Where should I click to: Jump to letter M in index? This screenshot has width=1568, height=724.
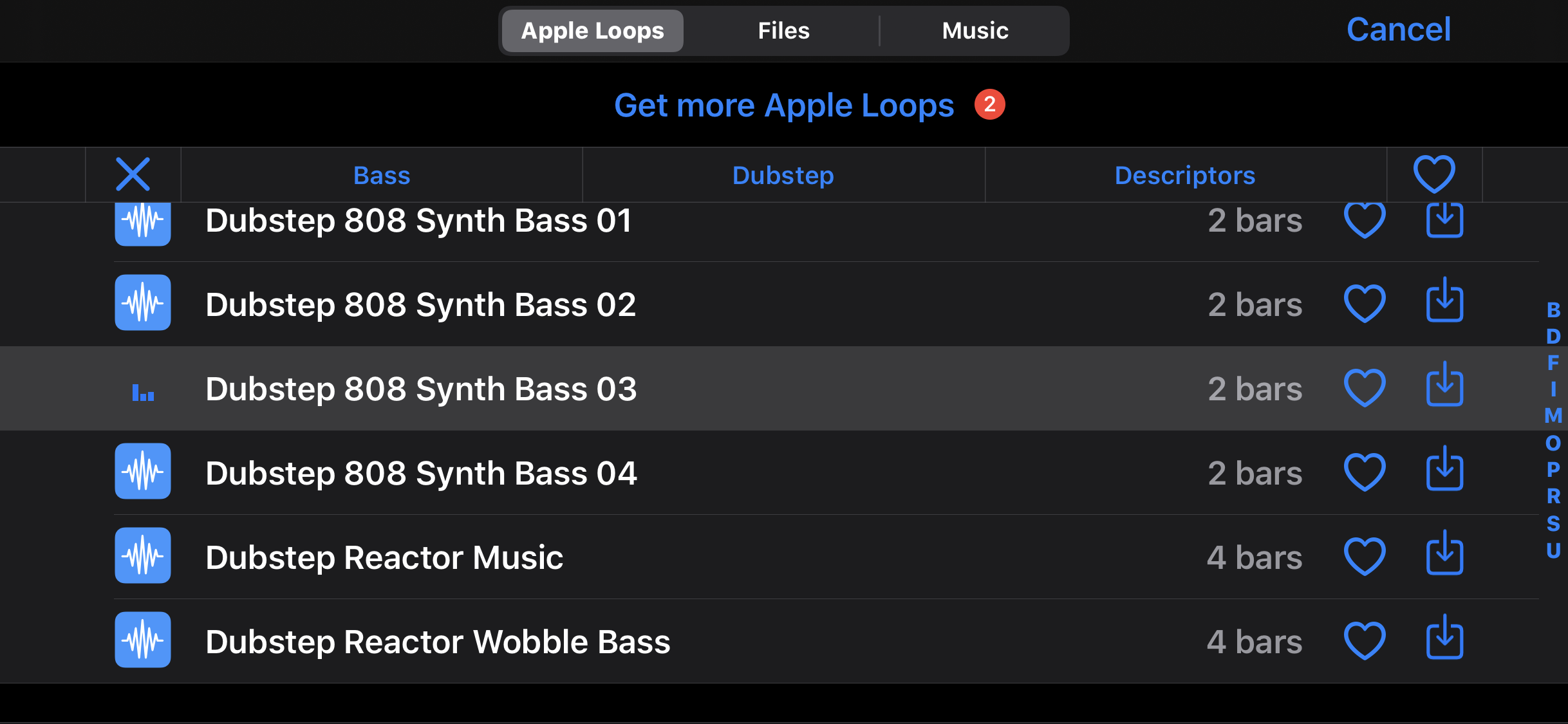click(1553, 416)
